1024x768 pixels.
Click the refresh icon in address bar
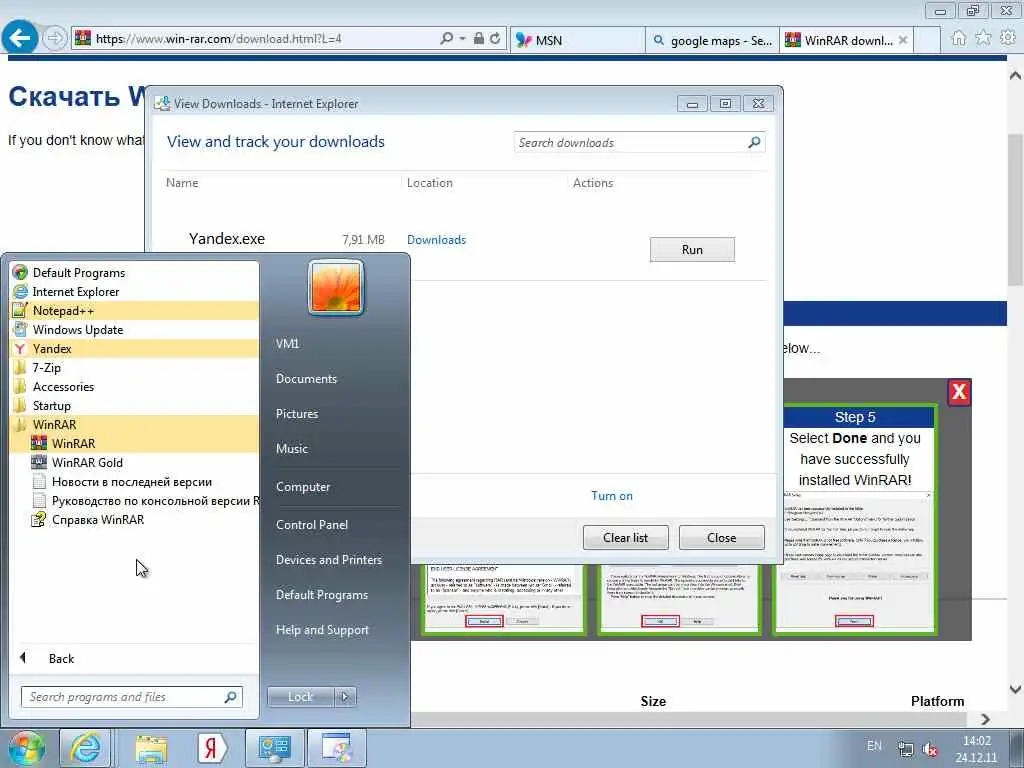point(496,39)
